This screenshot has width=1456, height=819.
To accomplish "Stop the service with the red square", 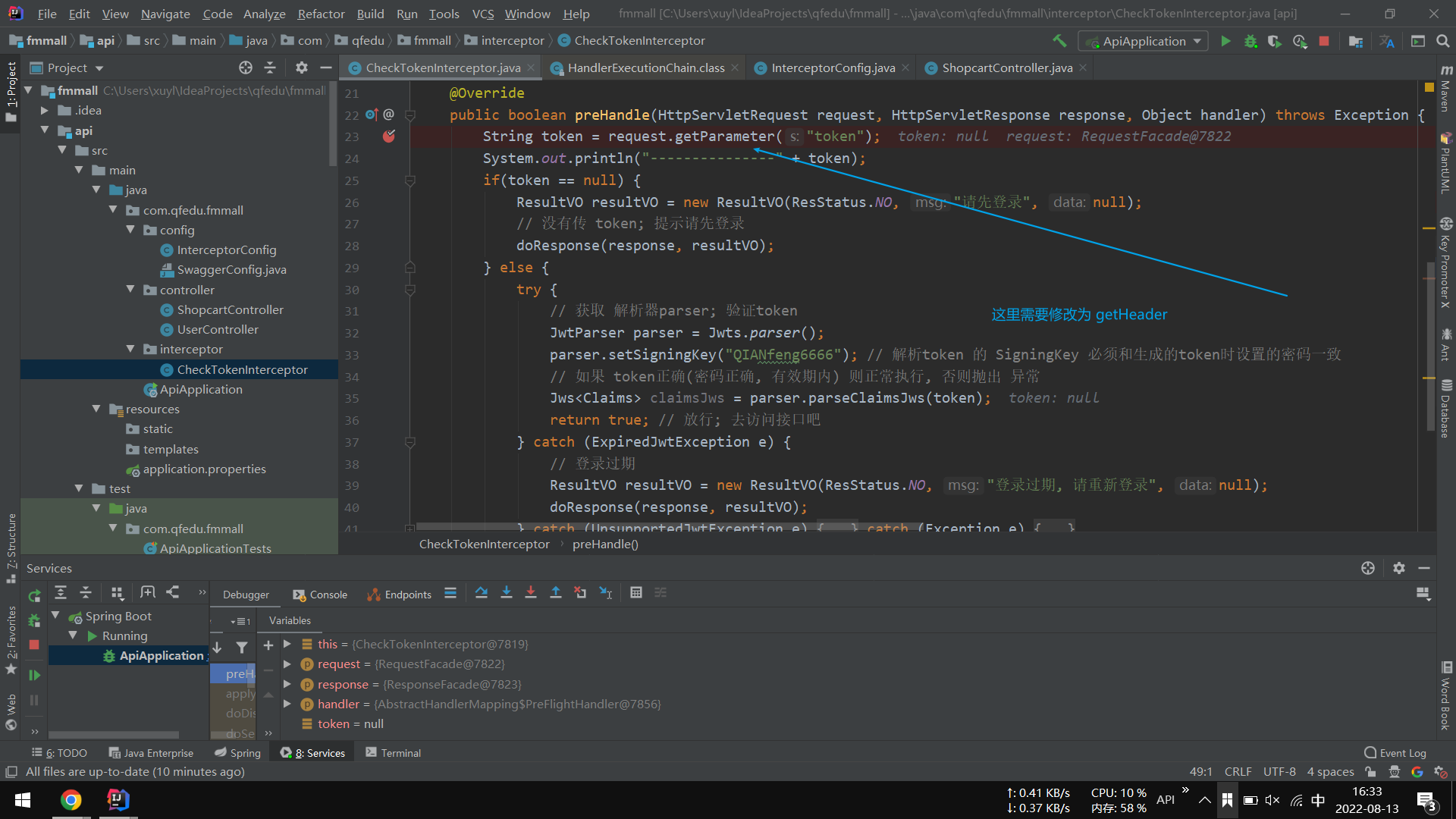I will click(x=34, y=645).
